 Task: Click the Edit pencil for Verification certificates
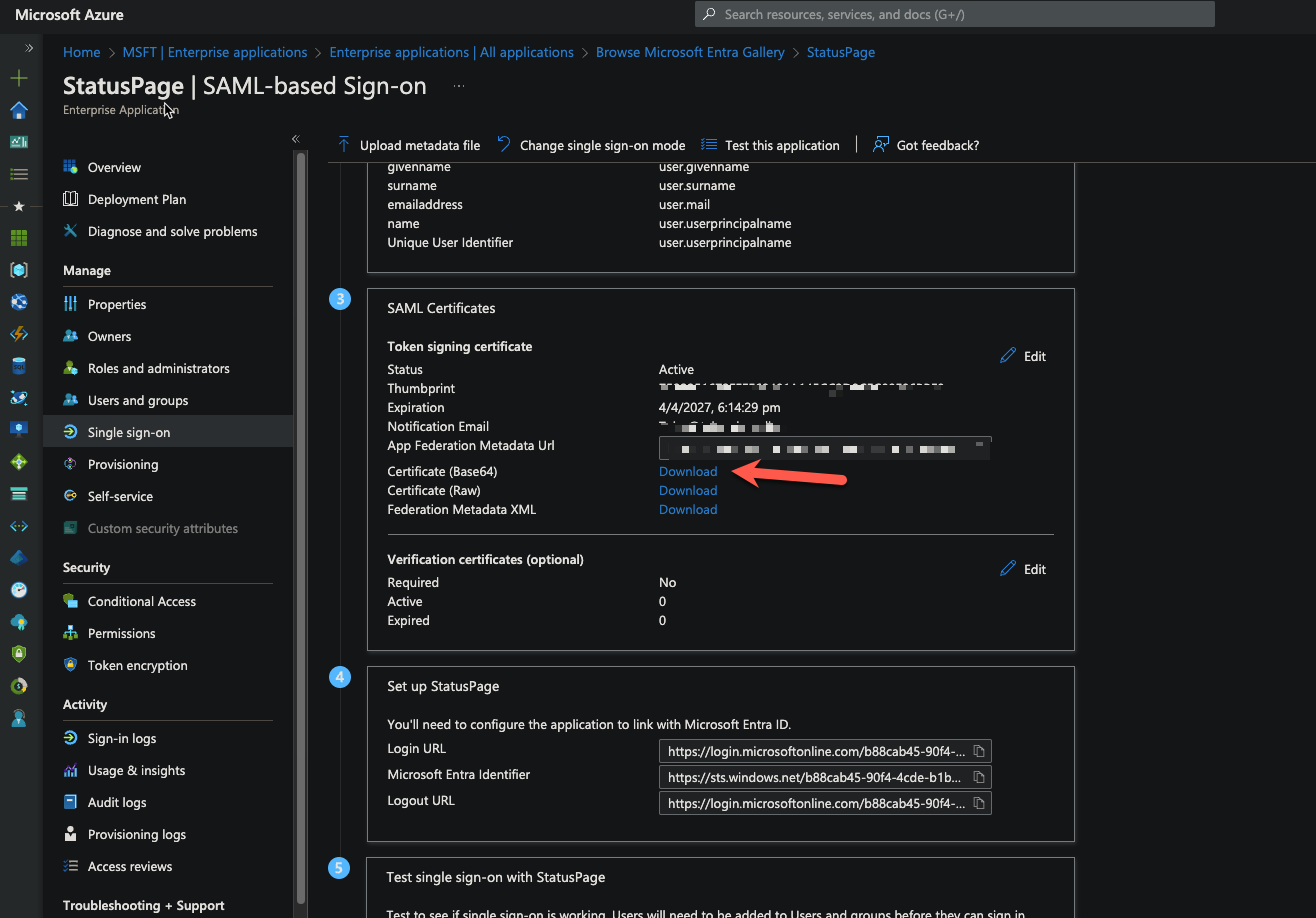[x=1023, y=569]
